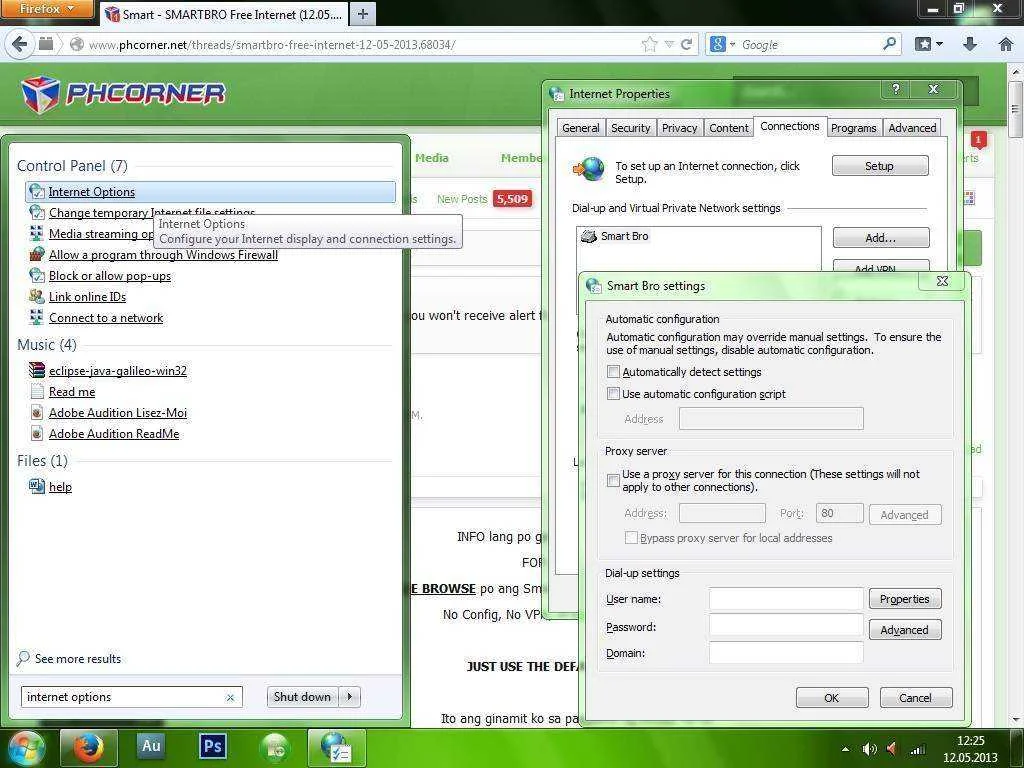Switch to the Security tab

click(x=630, y=128)
